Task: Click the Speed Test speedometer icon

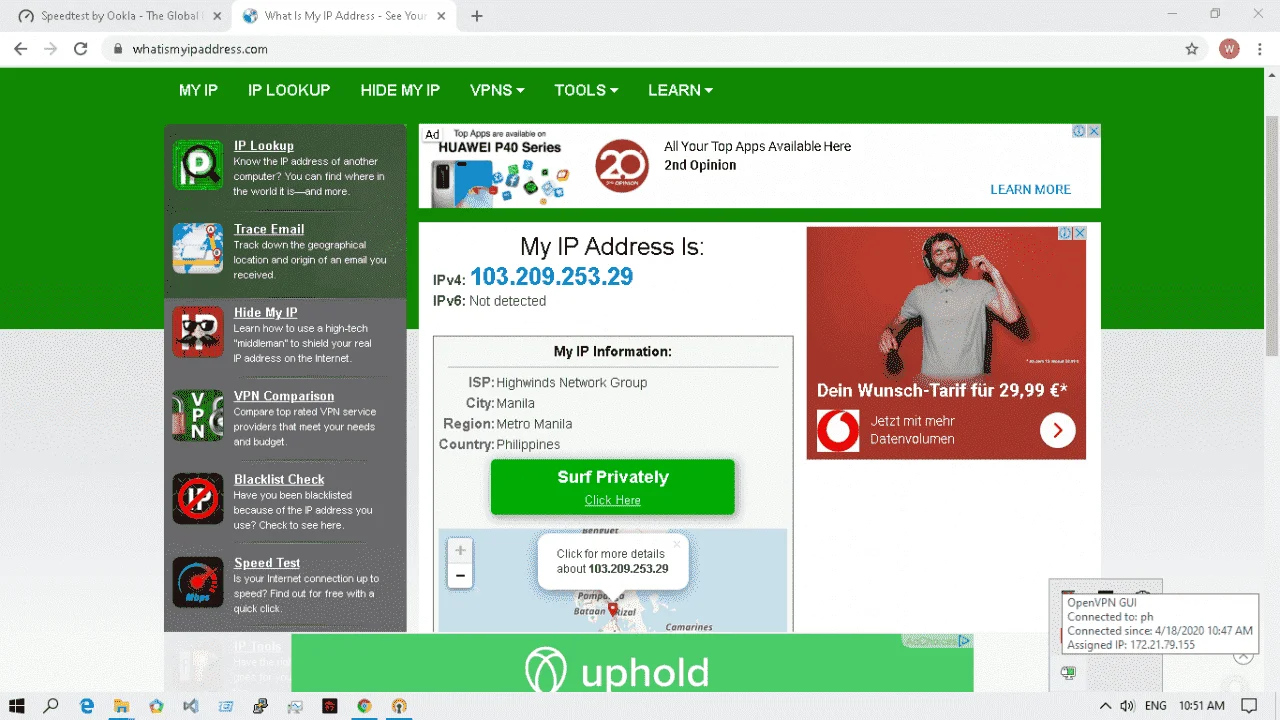Action: [197, 582]
